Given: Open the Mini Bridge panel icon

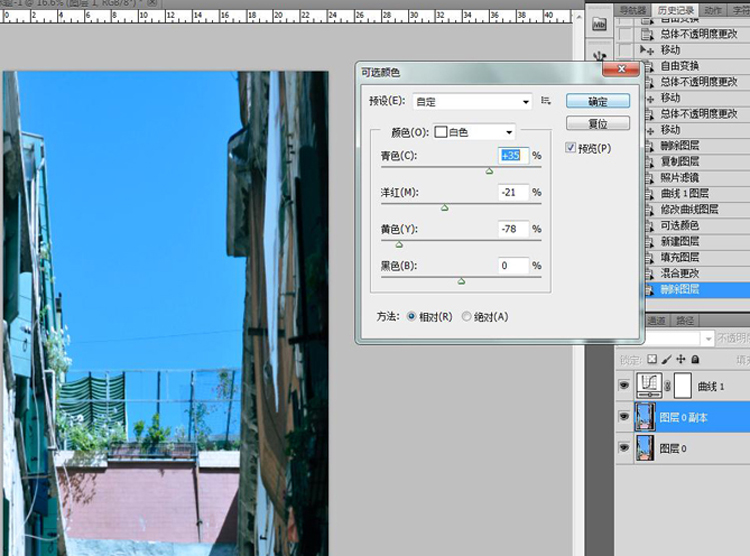Looking at the screenshot, I should [x=599, y=24].
